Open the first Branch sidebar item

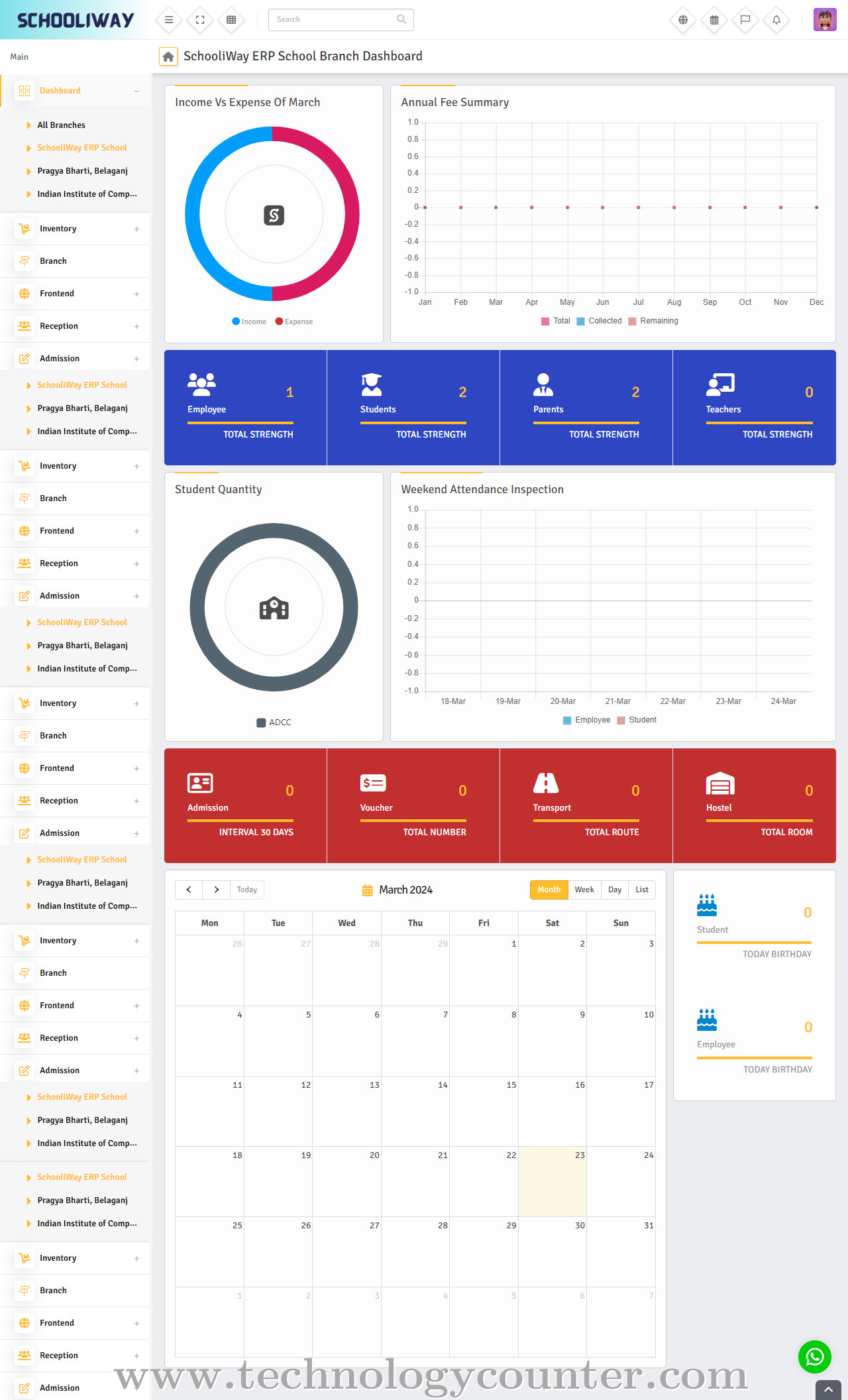click(75, 261)
